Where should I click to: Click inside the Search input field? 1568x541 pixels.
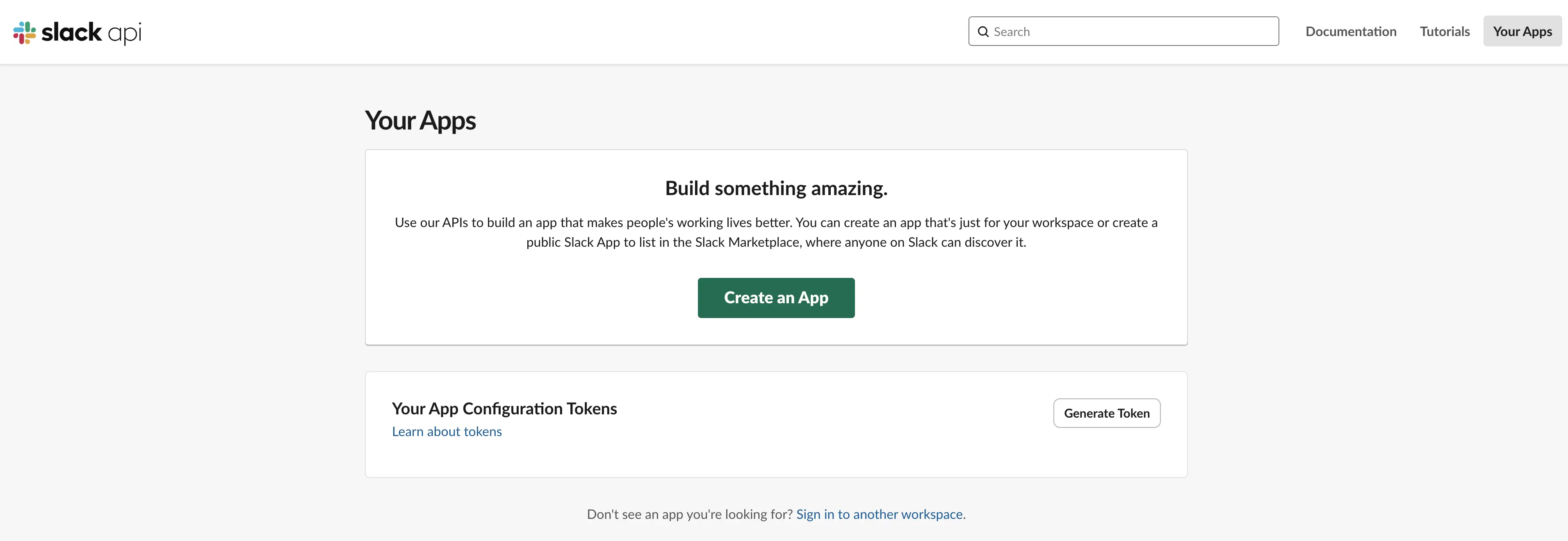pos(1123,31)
